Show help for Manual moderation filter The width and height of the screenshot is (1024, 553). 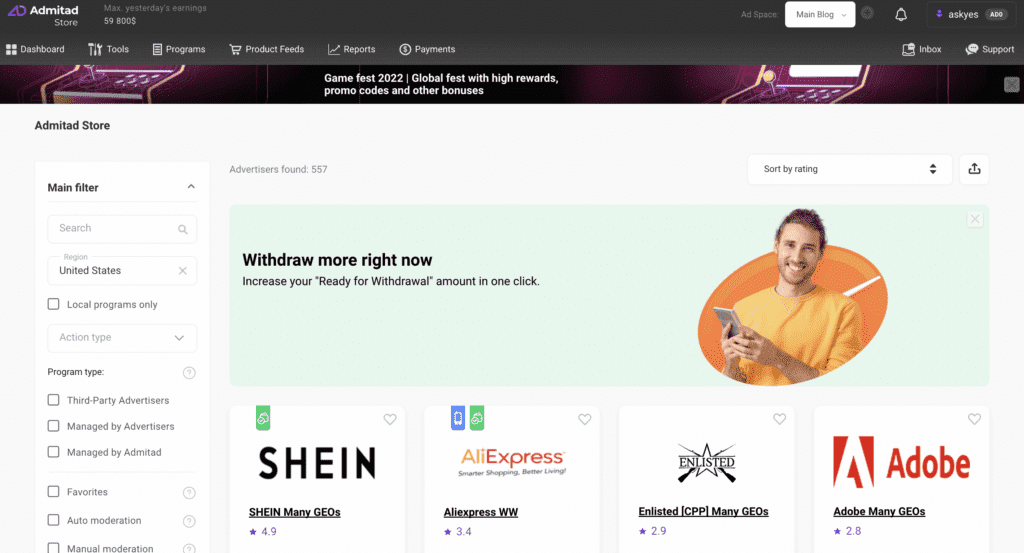[189, 548]
